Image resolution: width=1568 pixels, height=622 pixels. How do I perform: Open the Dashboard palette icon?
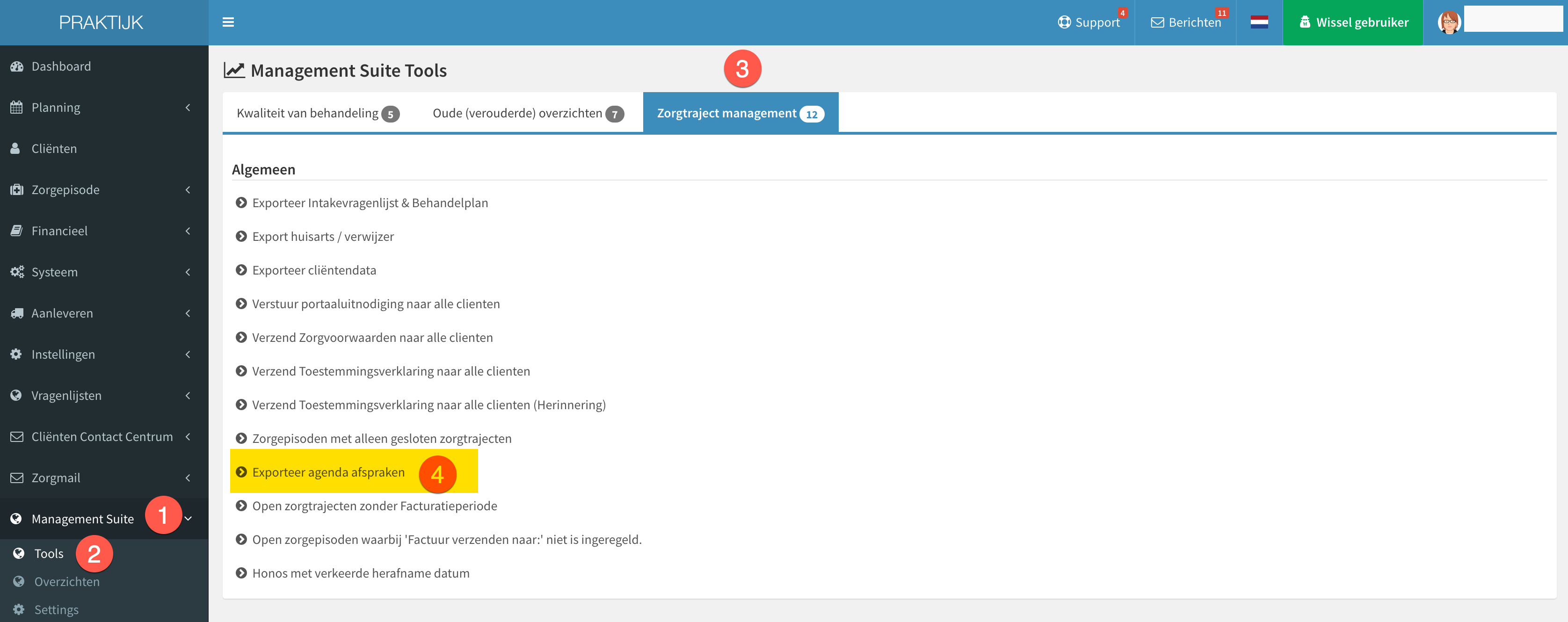tap(16, 66)
